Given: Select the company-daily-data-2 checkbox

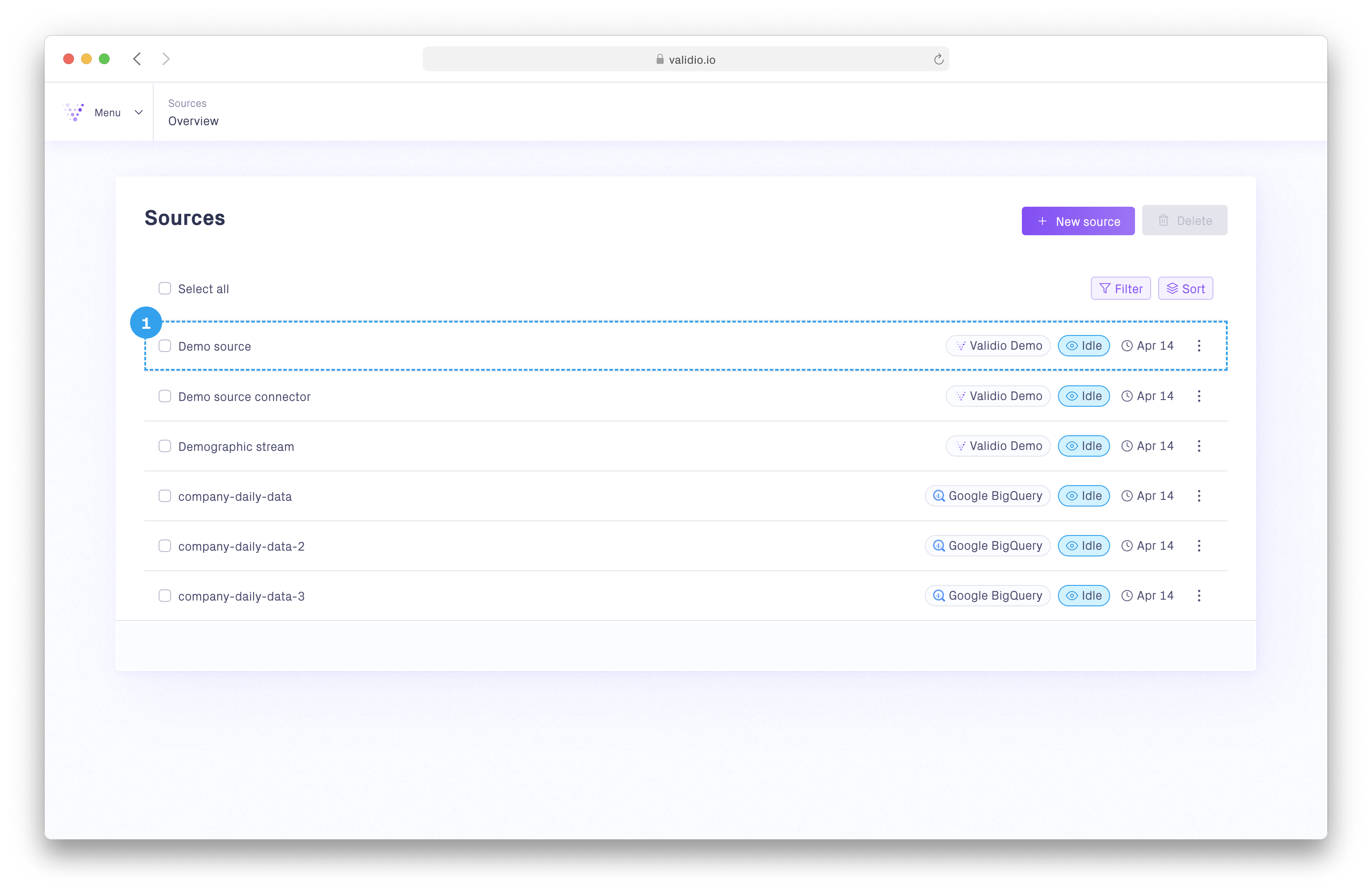Looking at the screenshot, I should [165, 546].
